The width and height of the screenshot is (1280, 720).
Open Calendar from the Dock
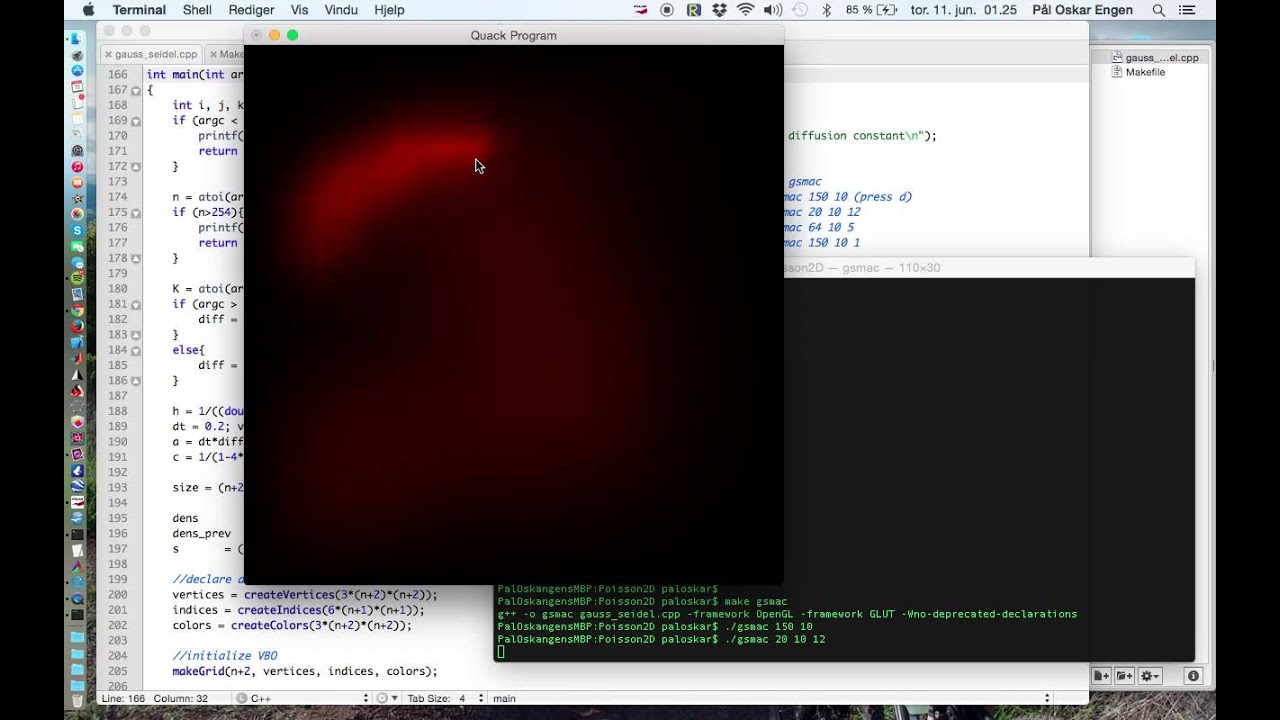tap(78, 86)
